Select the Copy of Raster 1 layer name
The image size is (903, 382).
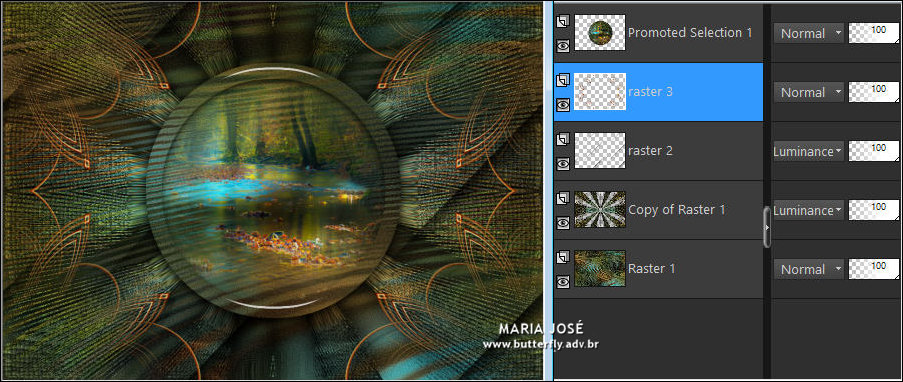click(677, 210)
